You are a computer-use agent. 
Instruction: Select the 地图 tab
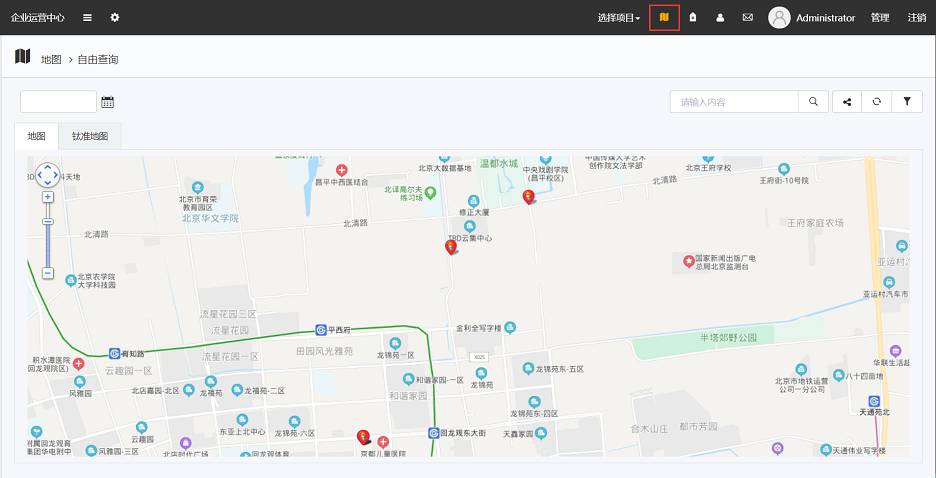click(x=36, y=136)
